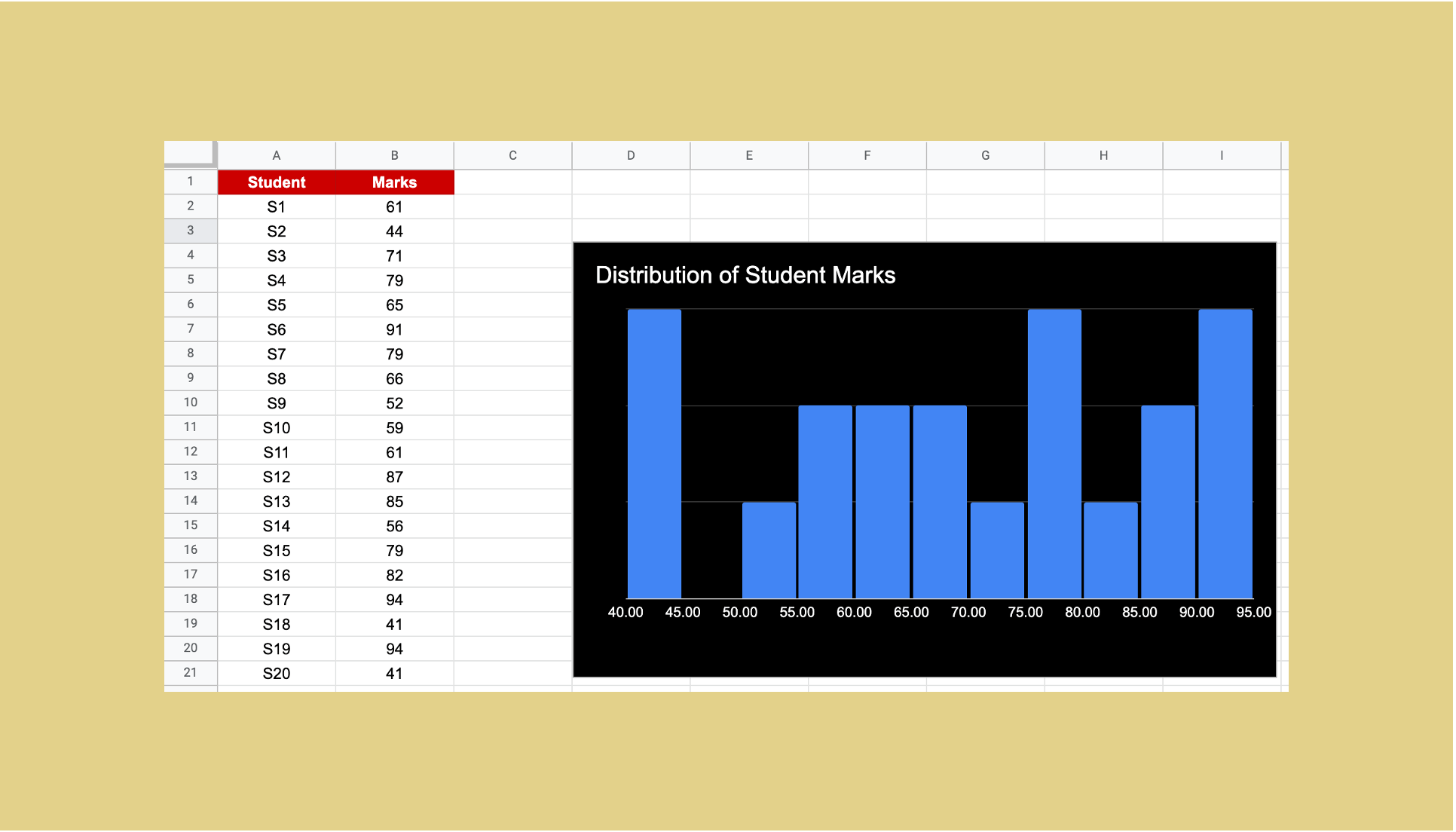Select column I header
This screenshot has width=1456, height=832.
(x=1221, y=155)
